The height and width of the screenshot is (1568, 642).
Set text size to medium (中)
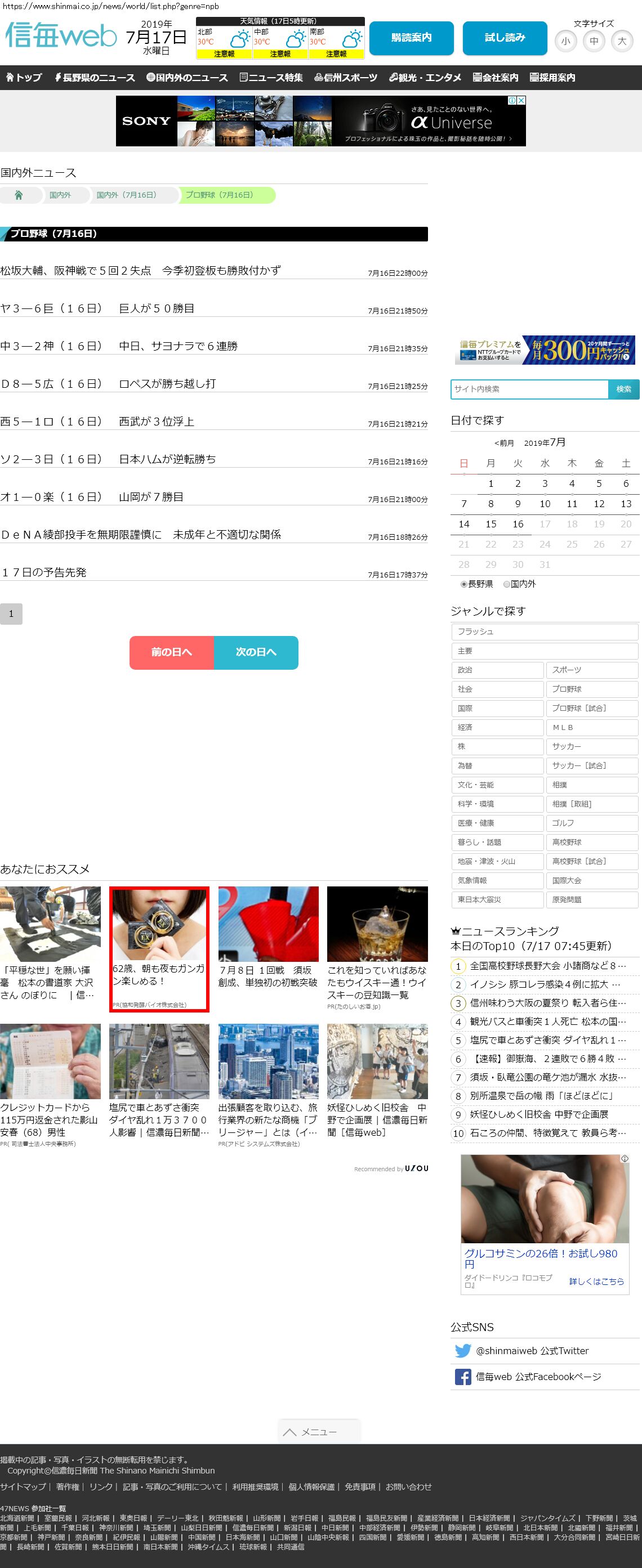click(x=594, y=42)
